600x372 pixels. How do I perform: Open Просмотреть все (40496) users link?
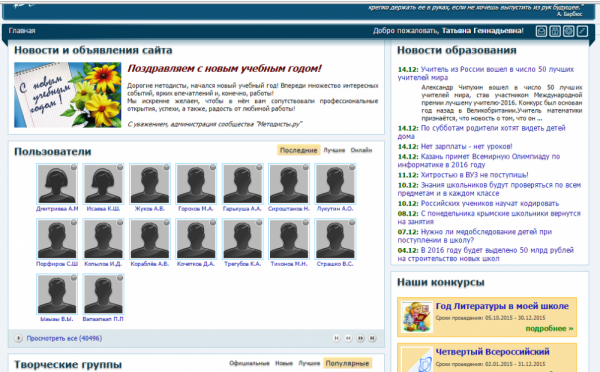[x=64, y=338]
